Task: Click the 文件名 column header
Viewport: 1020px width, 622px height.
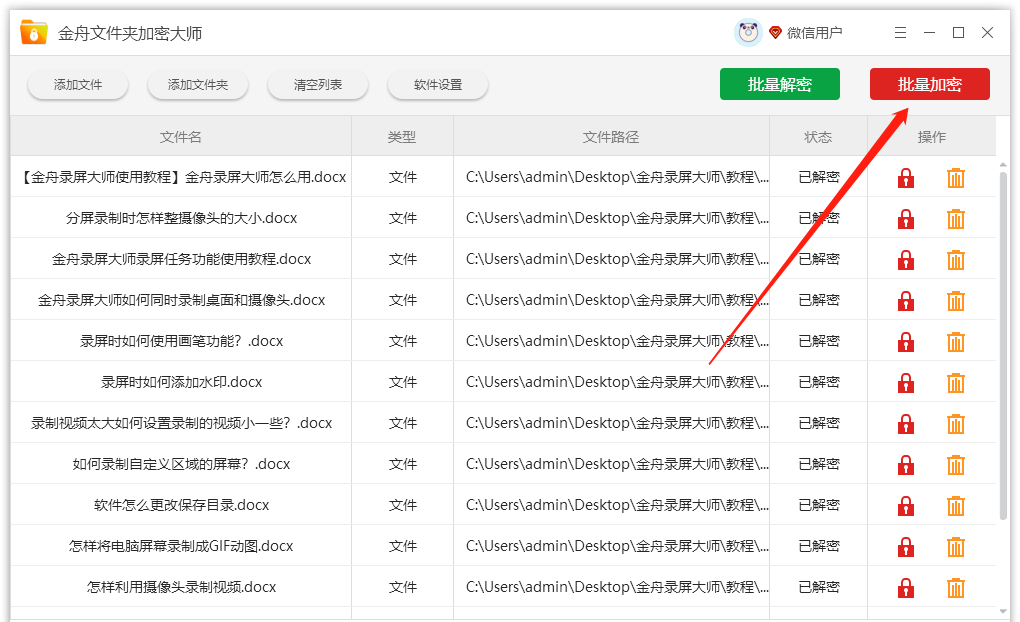Action: [x=181, y=137]
